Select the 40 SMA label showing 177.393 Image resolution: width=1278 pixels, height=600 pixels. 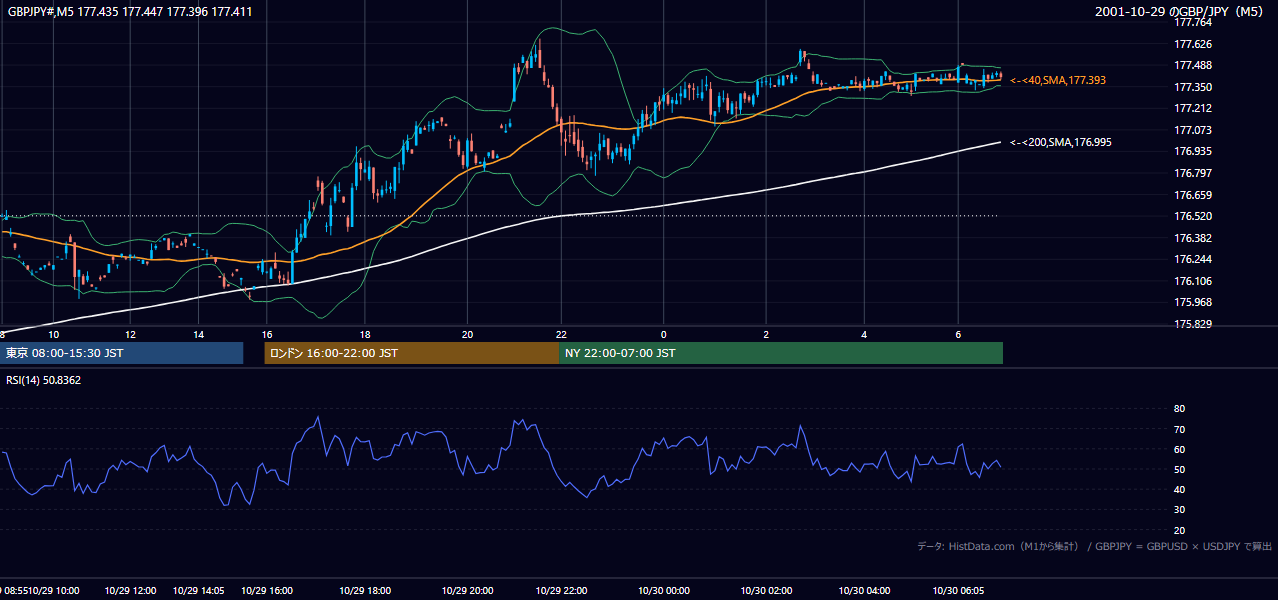click(x=1058, y=80)
